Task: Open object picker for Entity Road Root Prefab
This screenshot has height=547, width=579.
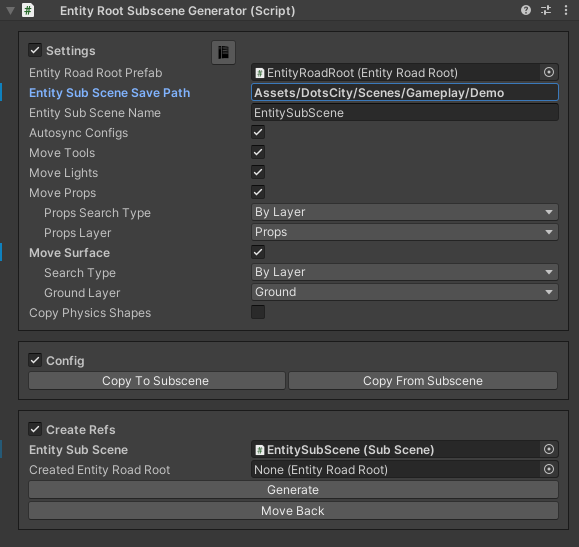Action: (549, 72)
